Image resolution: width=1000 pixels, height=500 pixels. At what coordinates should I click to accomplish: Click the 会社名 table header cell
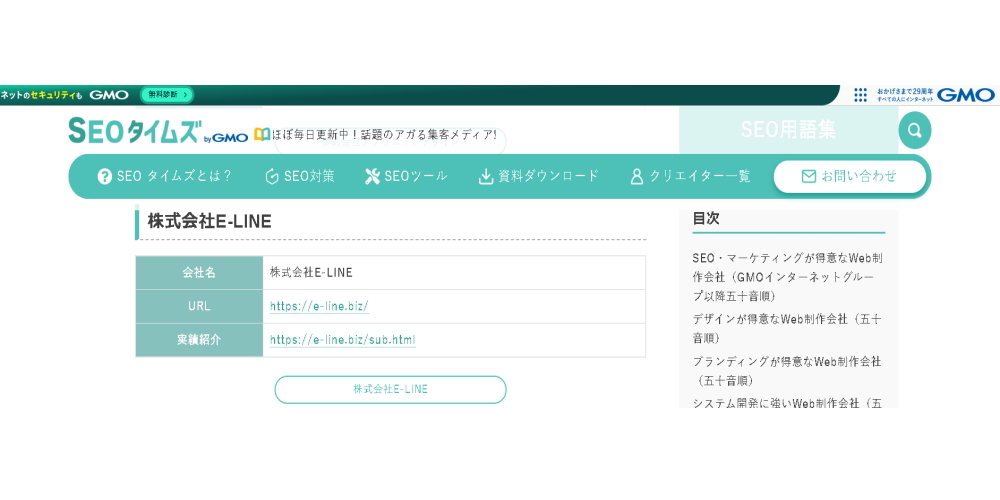point(199,272)
